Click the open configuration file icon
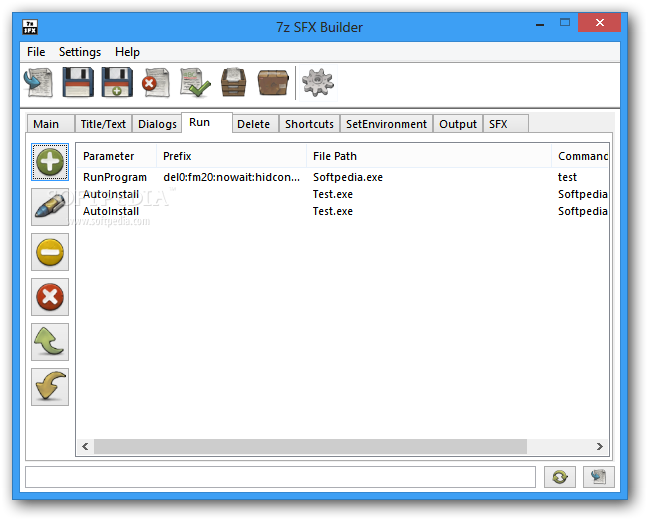Viewport: 648px width, 520px height. pos(38,82)
